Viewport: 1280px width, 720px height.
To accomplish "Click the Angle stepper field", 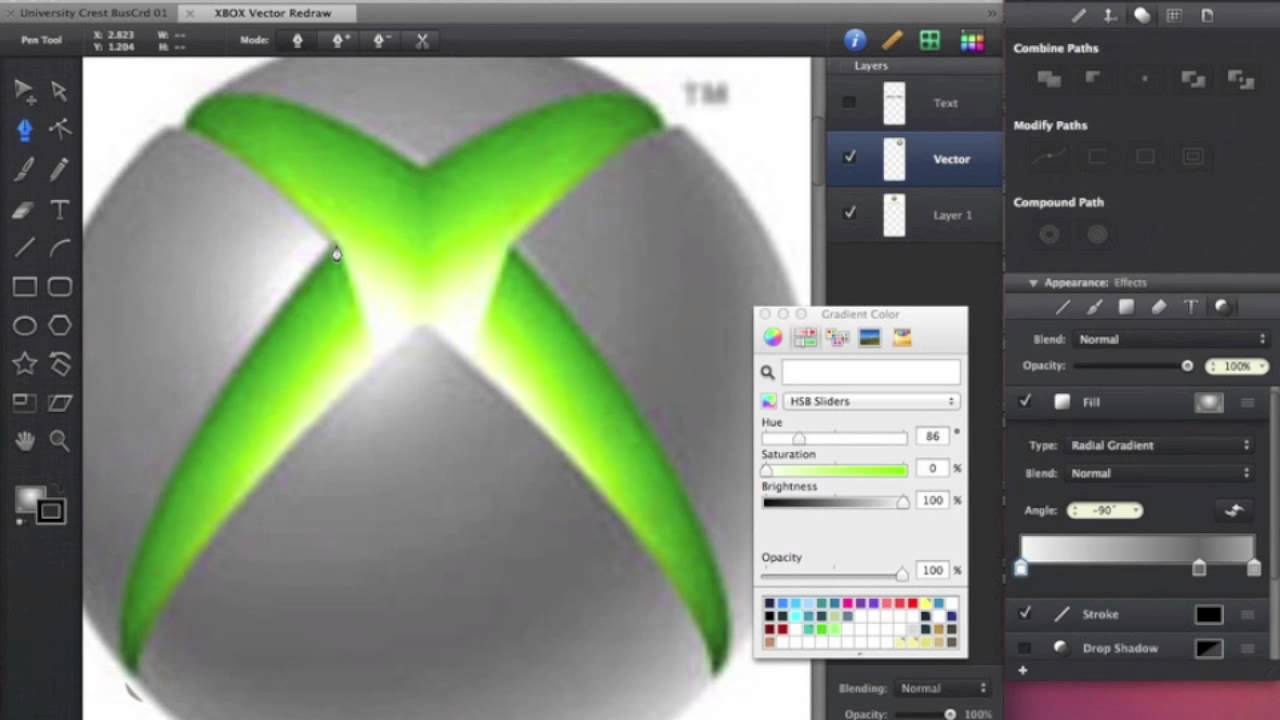I will pyautogui.click(x=1104, y=510).
